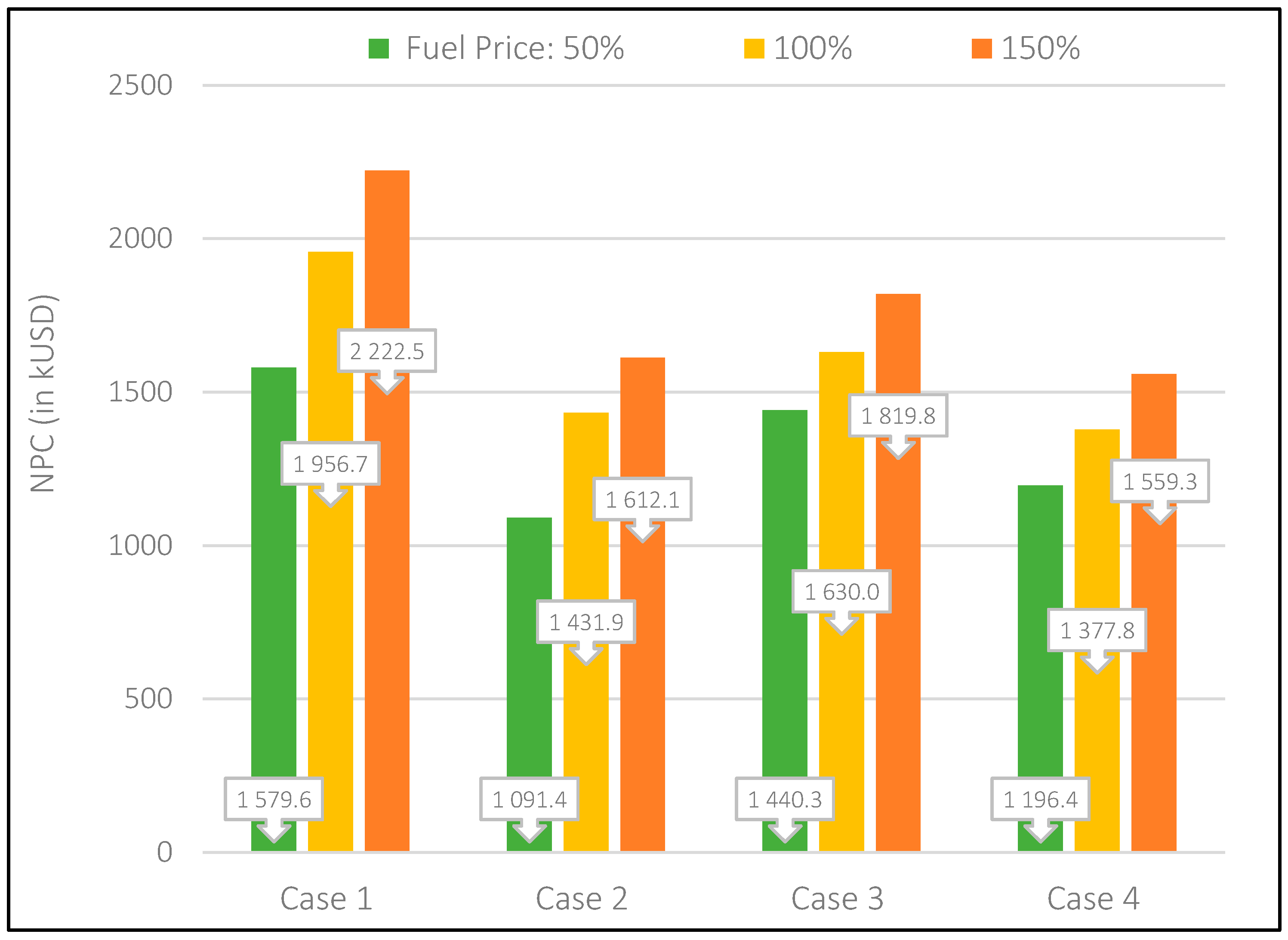Click the 2500 y-axis tick label
The image size is (1288, 940).
[140, 85]
